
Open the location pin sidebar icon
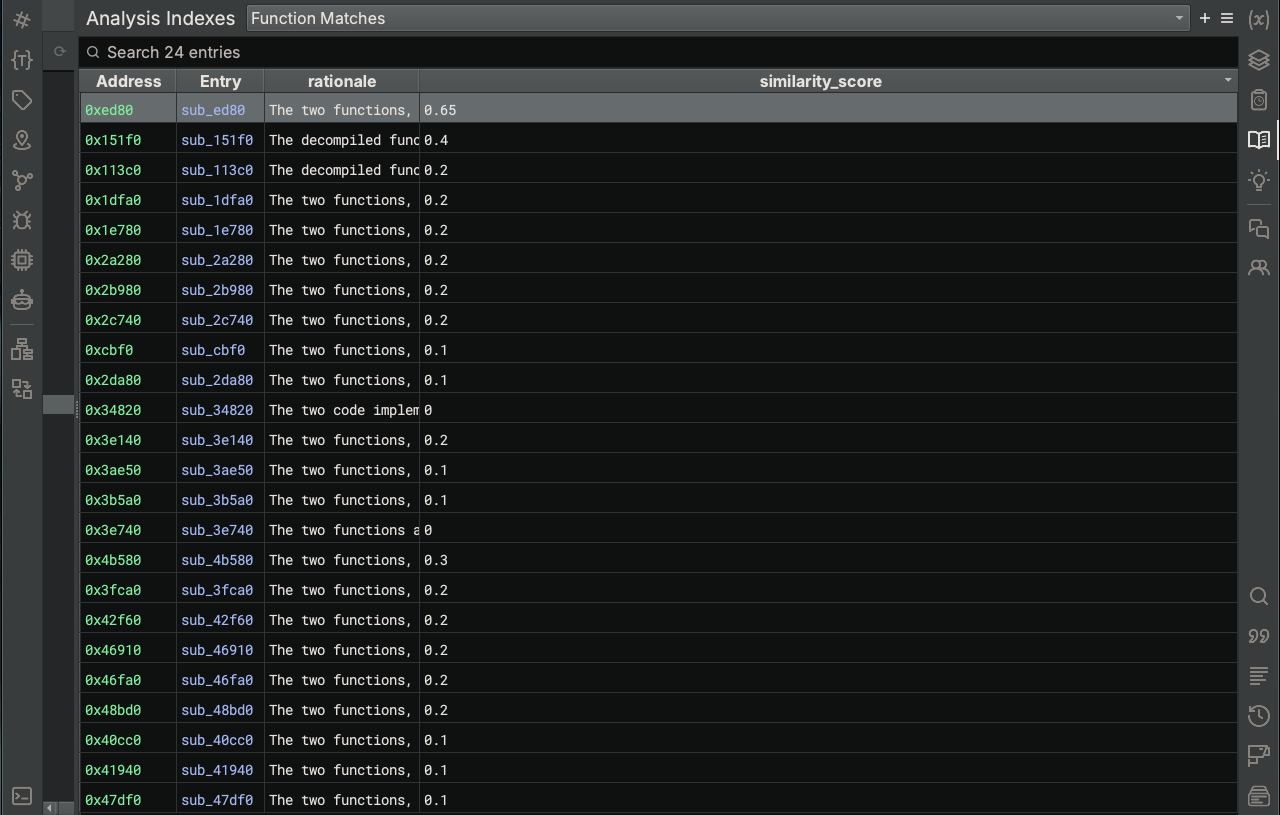[x=22, y=140]
